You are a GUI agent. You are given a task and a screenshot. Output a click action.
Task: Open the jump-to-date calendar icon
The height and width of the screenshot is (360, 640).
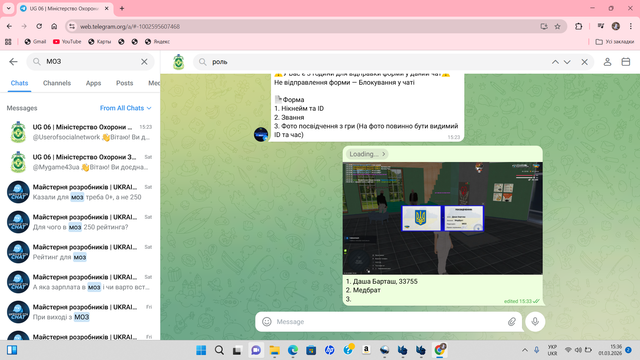click(x=626, y=62)
